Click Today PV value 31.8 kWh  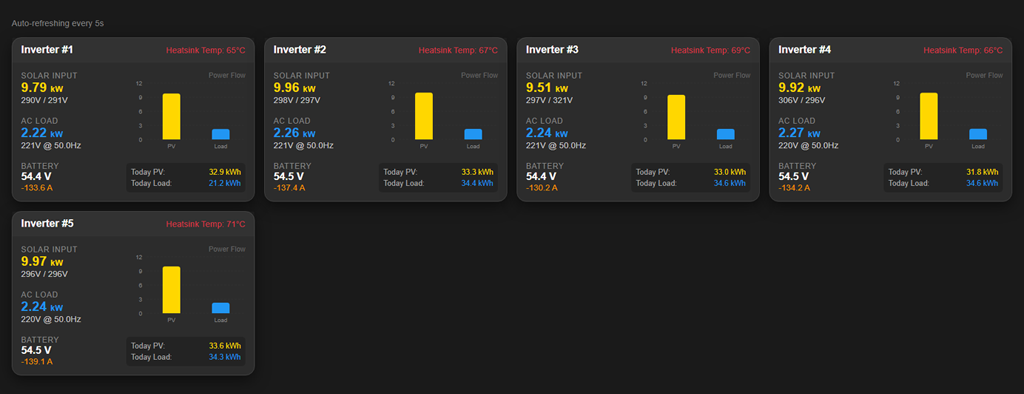982,172
